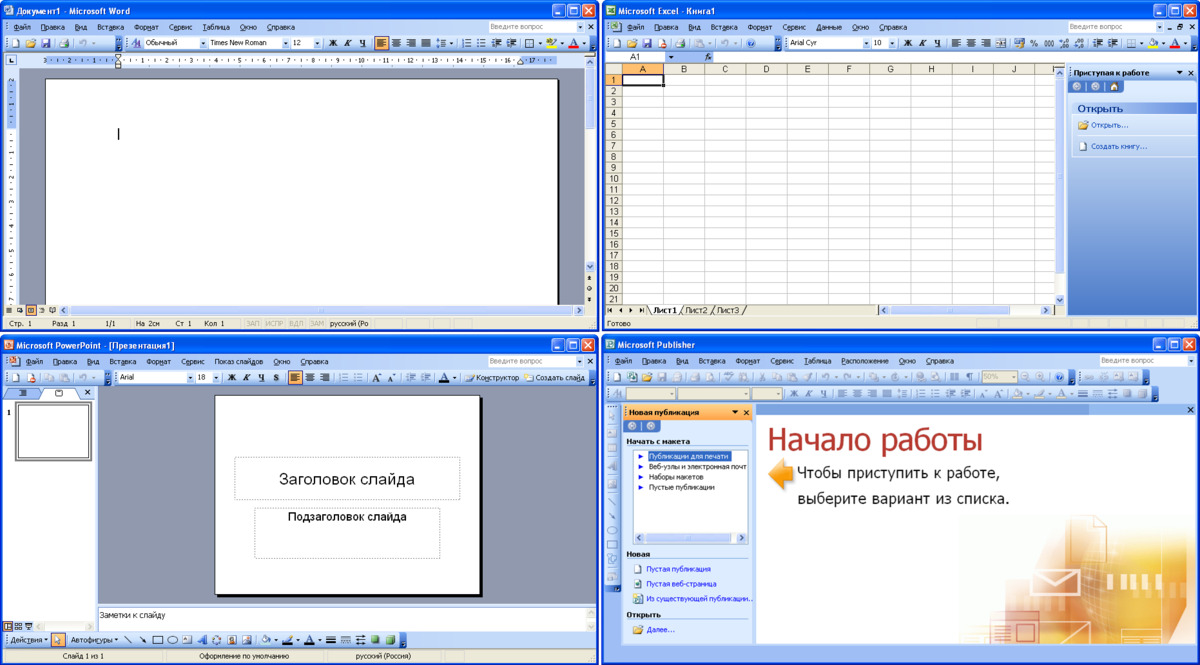The image size is (1200, 665).
Task: Click Excel's merge and center icon
Action: (x=1002, y=43)
